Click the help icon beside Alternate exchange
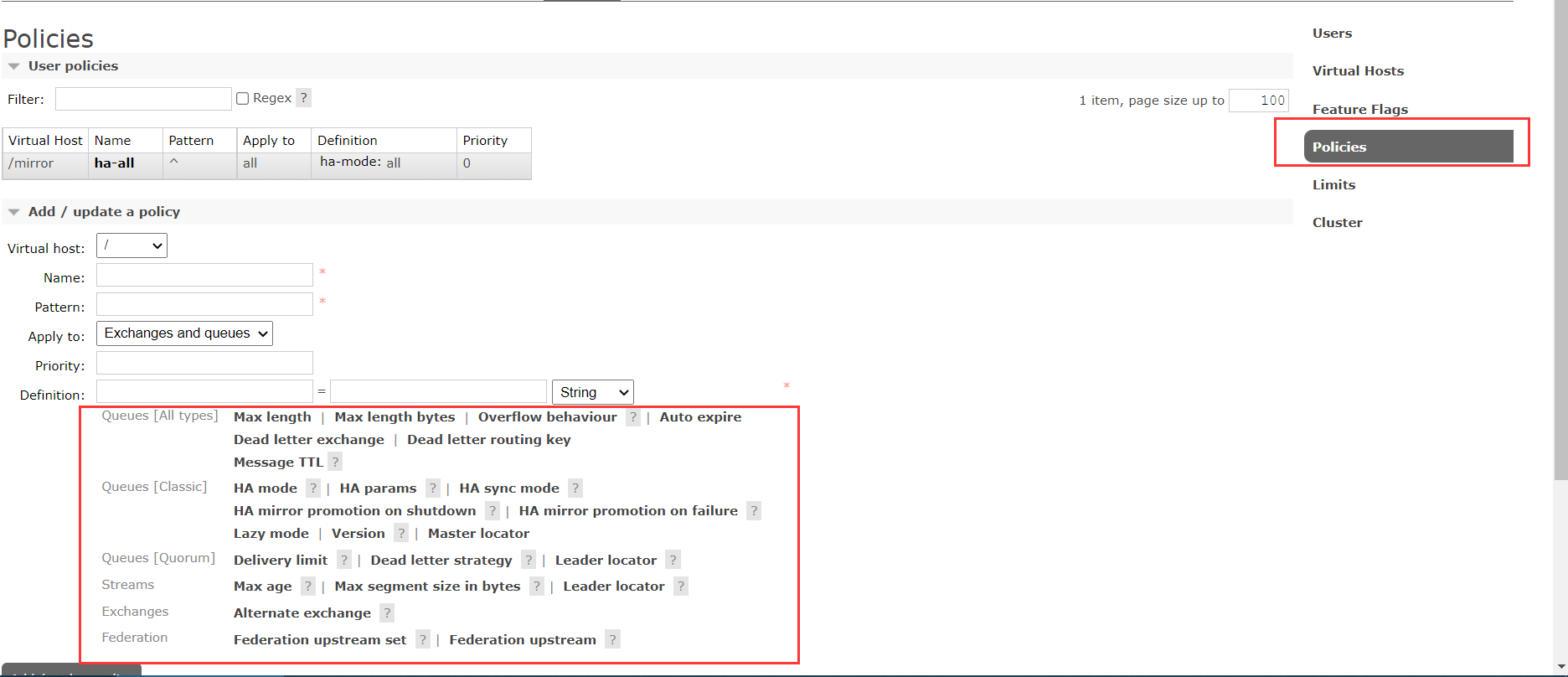Screen dimensions: 1568x677 pyautogui.click(x=387, y=613)
